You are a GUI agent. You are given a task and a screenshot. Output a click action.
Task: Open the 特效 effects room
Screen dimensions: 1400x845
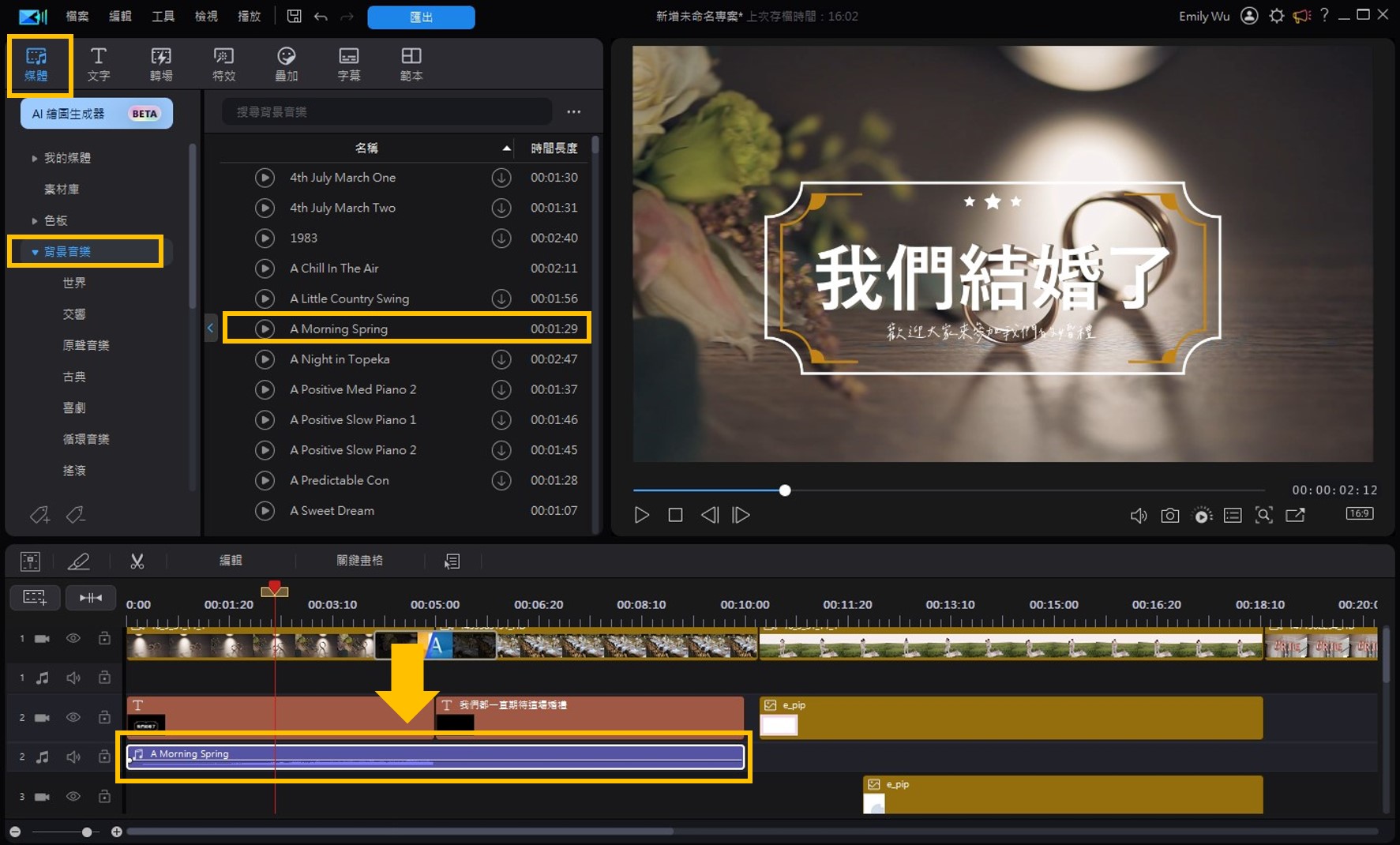223,63
